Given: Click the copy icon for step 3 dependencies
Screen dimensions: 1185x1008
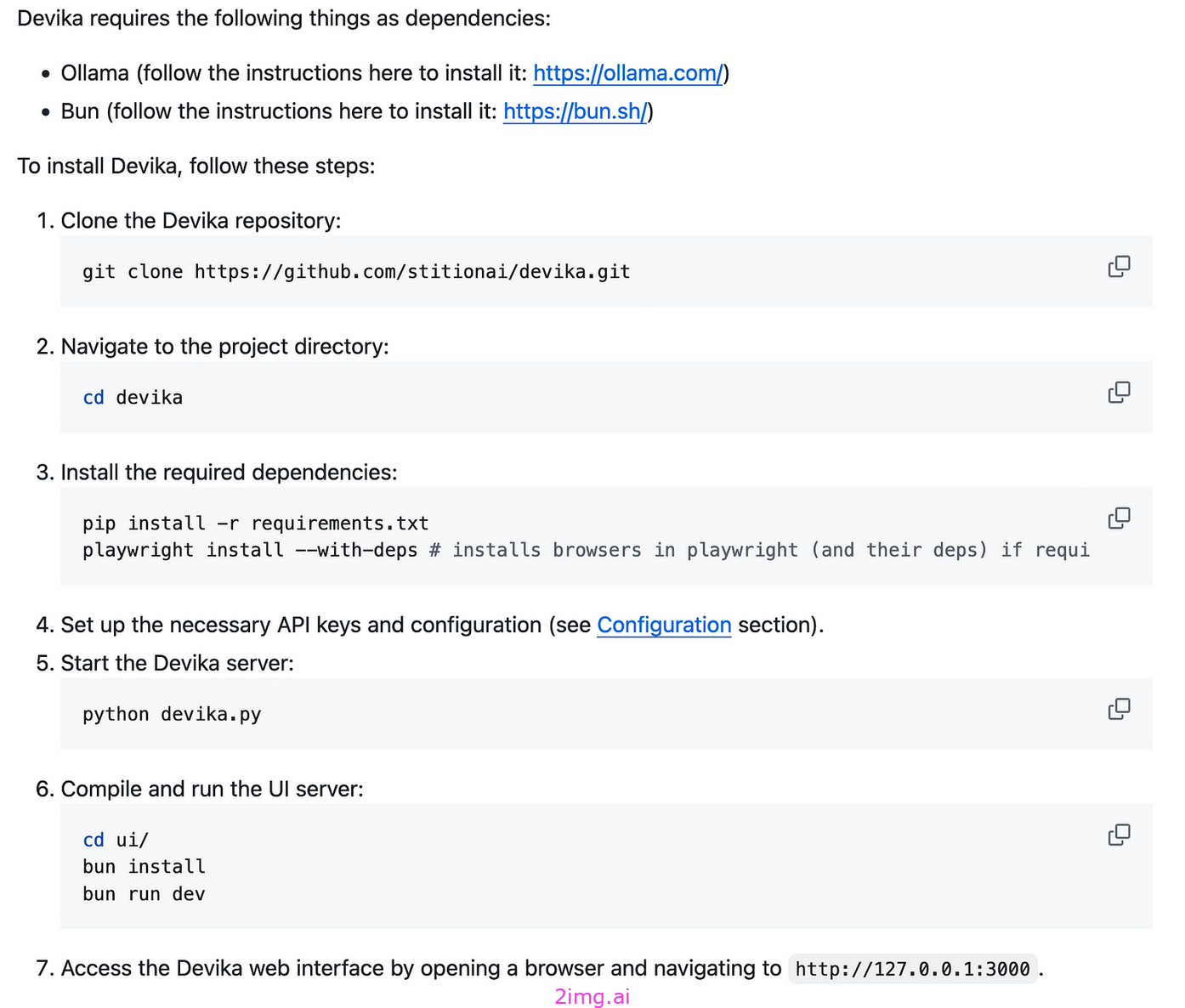Looking at the screenshot, I should [1120, 518].
